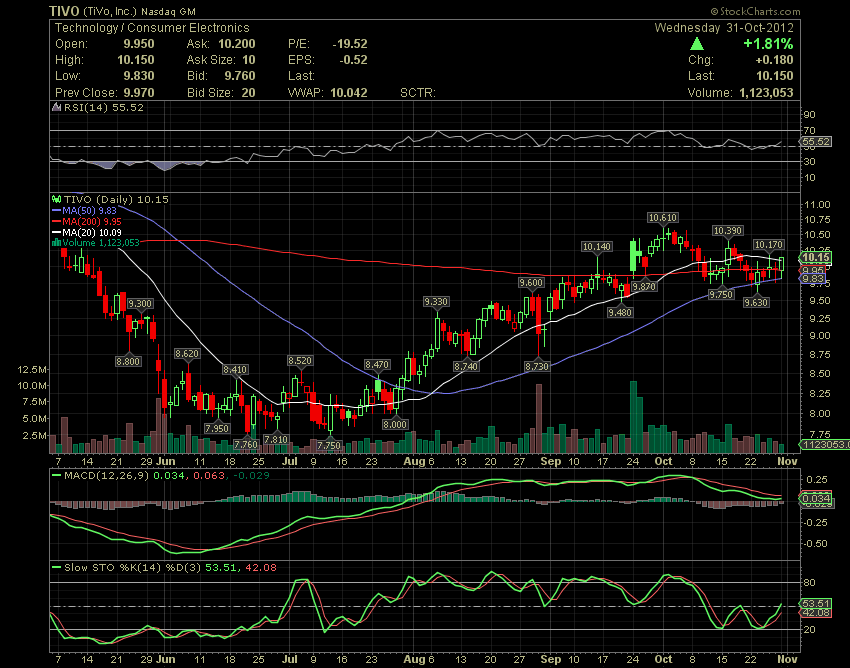Click the Technology / Consumer Electronics sector label
This screenshot has height=668, width=850.
click(152, 28)
